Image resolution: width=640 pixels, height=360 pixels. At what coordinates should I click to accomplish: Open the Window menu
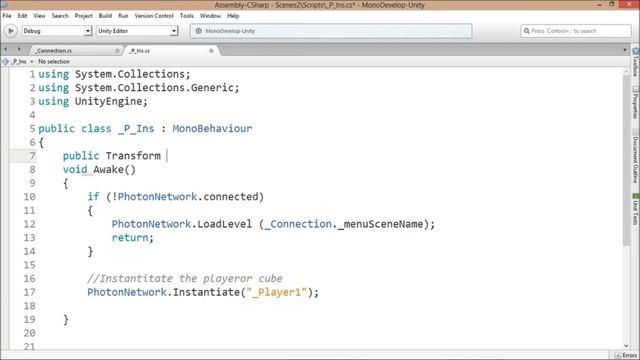pyautogui.click(x=210, y=16)
